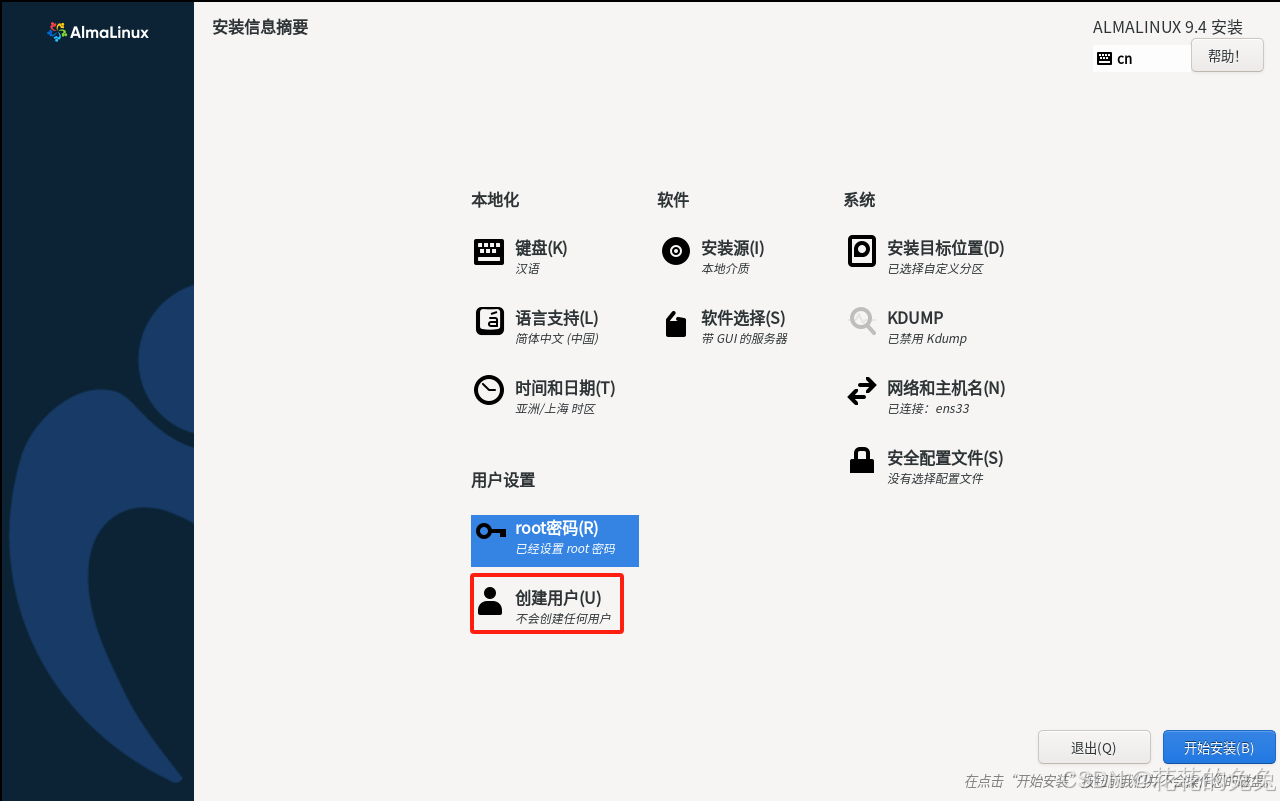Click the keyboard layout icon next to cn

point(1104,58)
